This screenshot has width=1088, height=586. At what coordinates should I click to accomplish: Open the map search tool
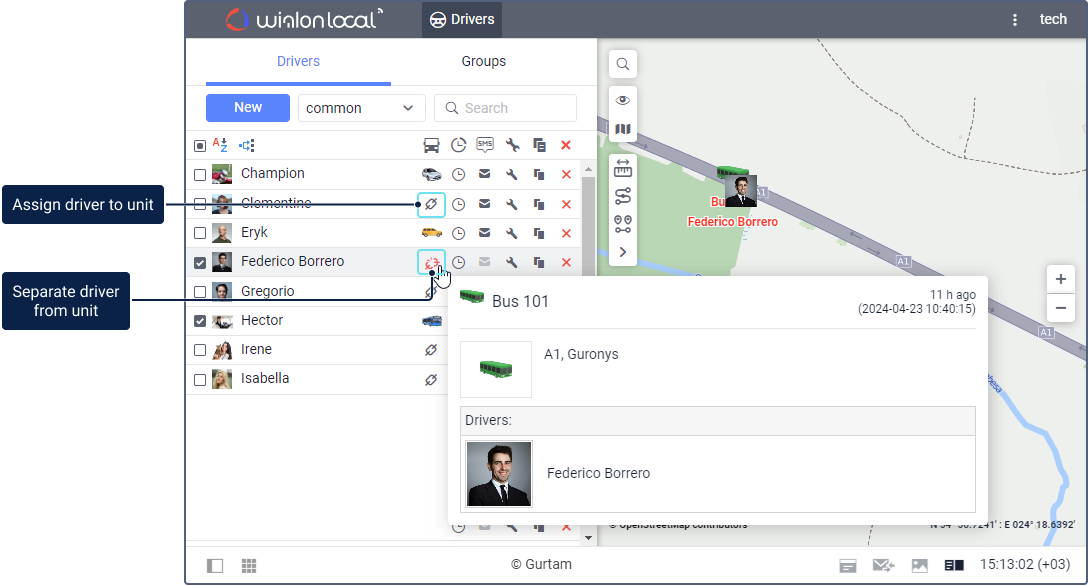pyautogui.click(x=623, y=64)
